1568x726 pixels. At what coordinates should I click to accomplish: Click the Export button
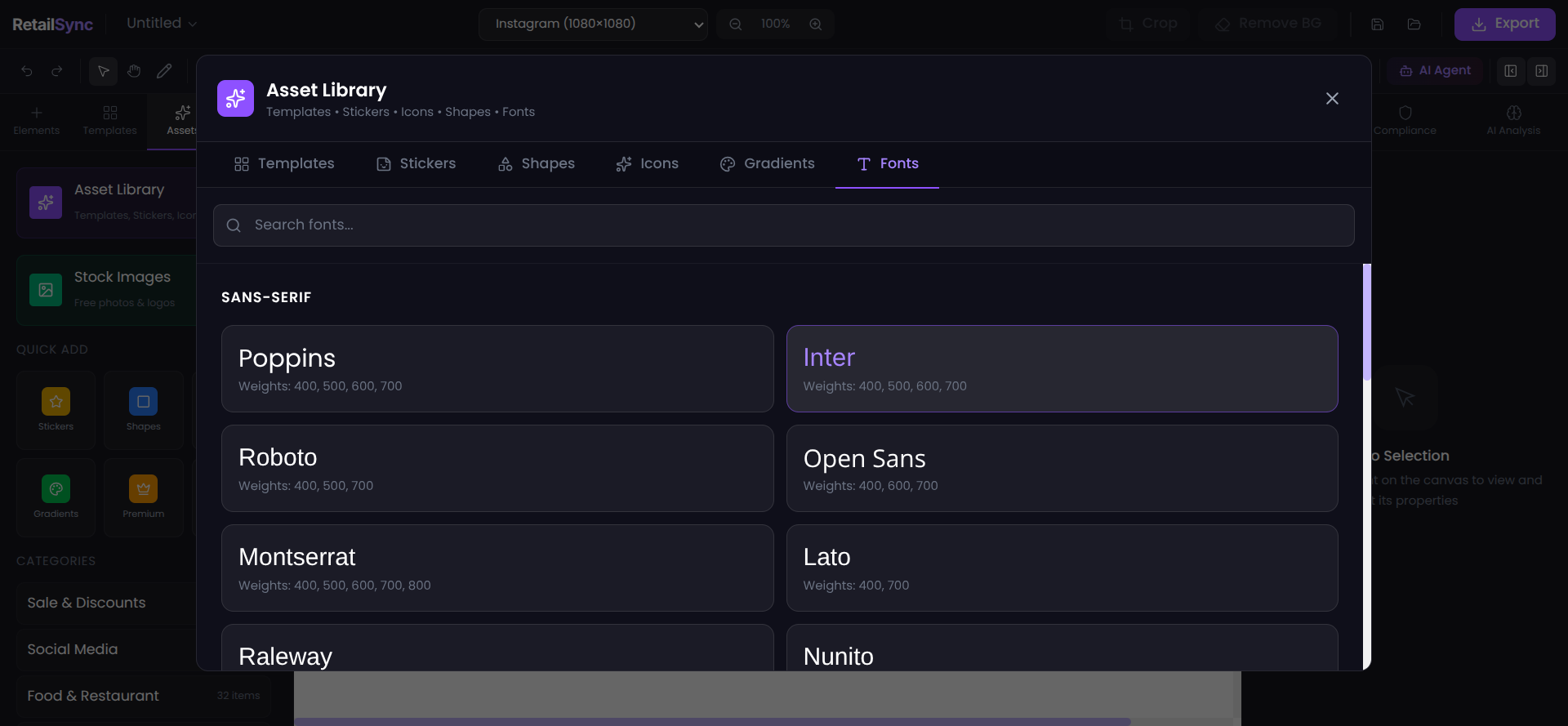1505,24
